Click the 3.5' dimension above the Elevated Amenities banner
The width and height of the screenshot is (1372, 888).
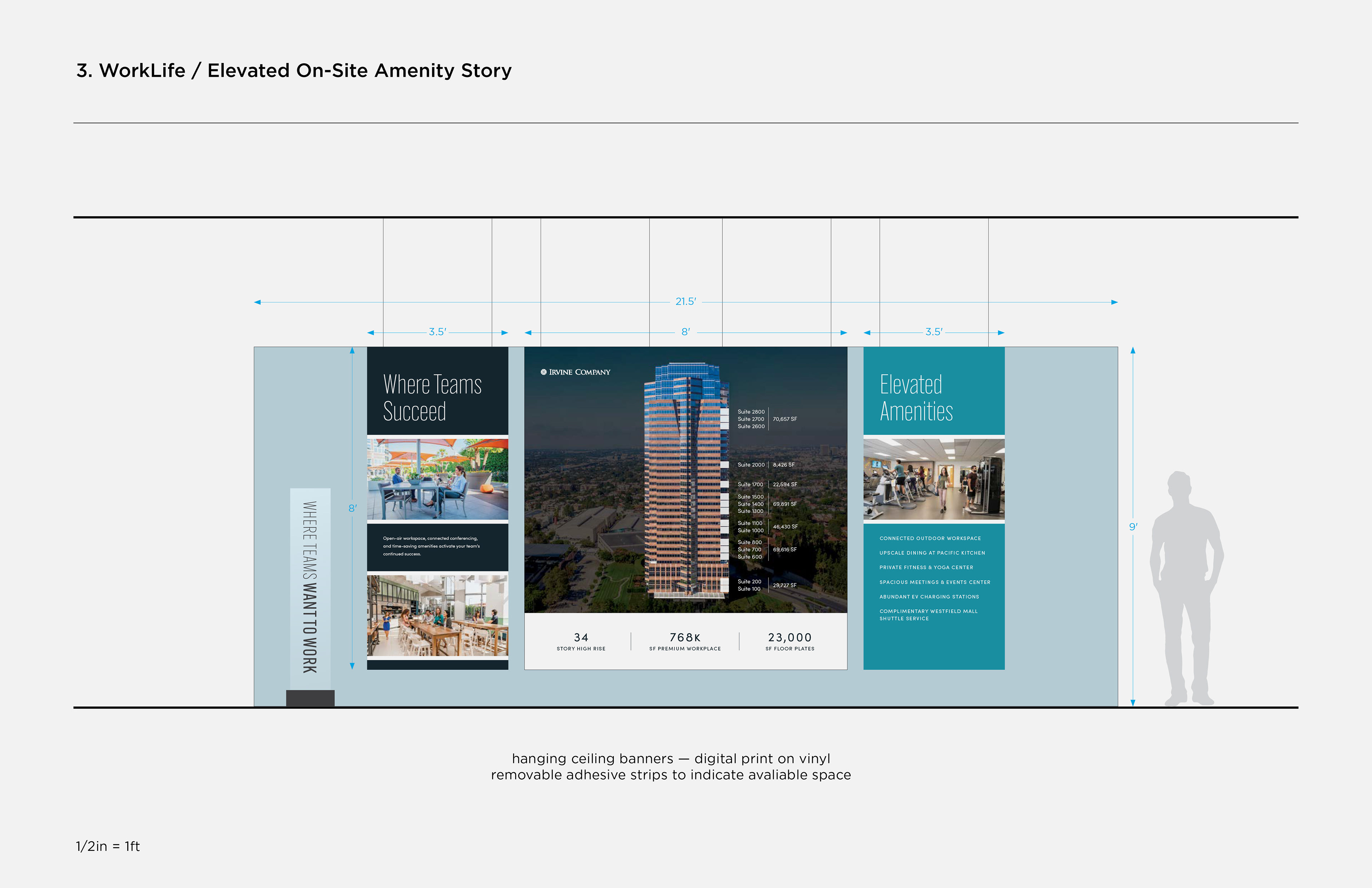(934, 332)
